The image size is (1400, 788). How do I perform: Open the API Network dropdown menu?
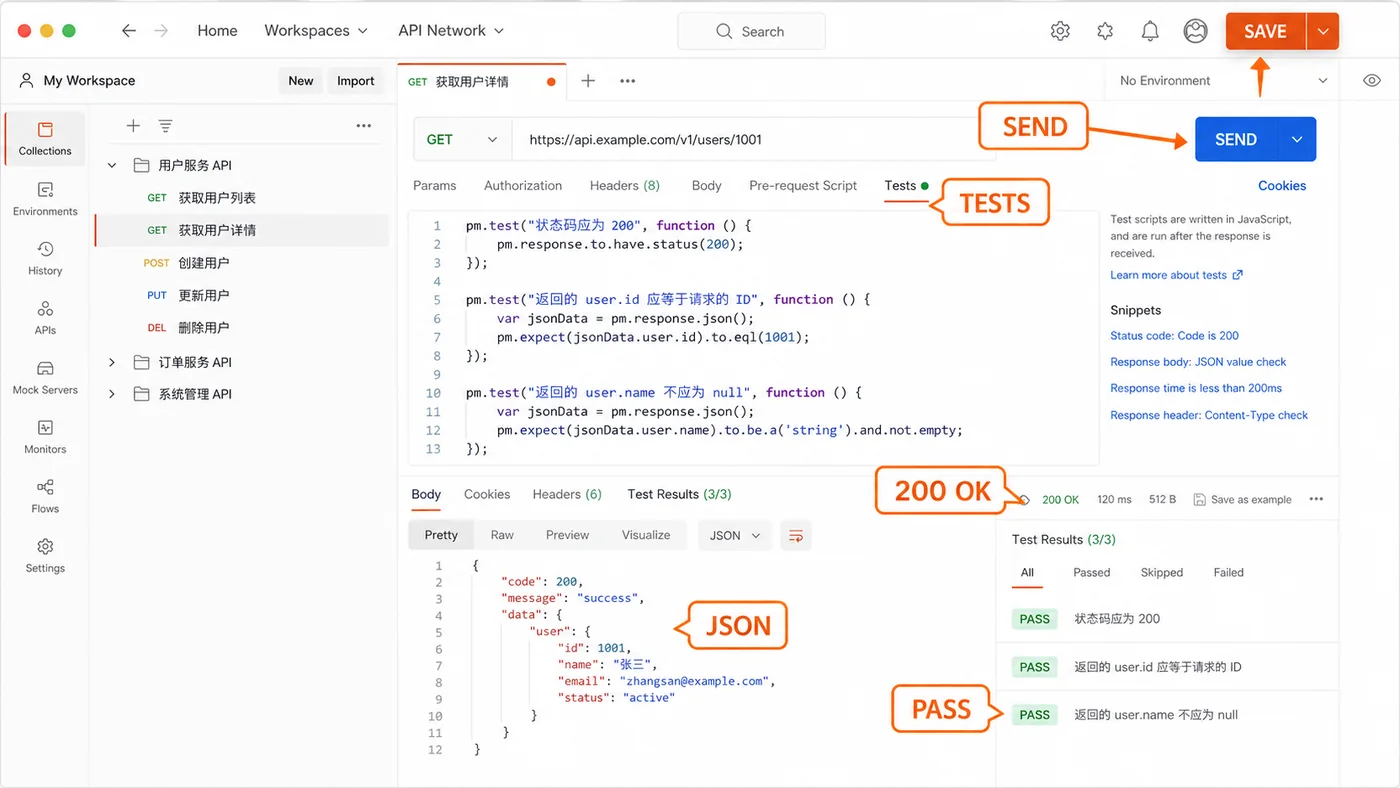pos(451,31)
